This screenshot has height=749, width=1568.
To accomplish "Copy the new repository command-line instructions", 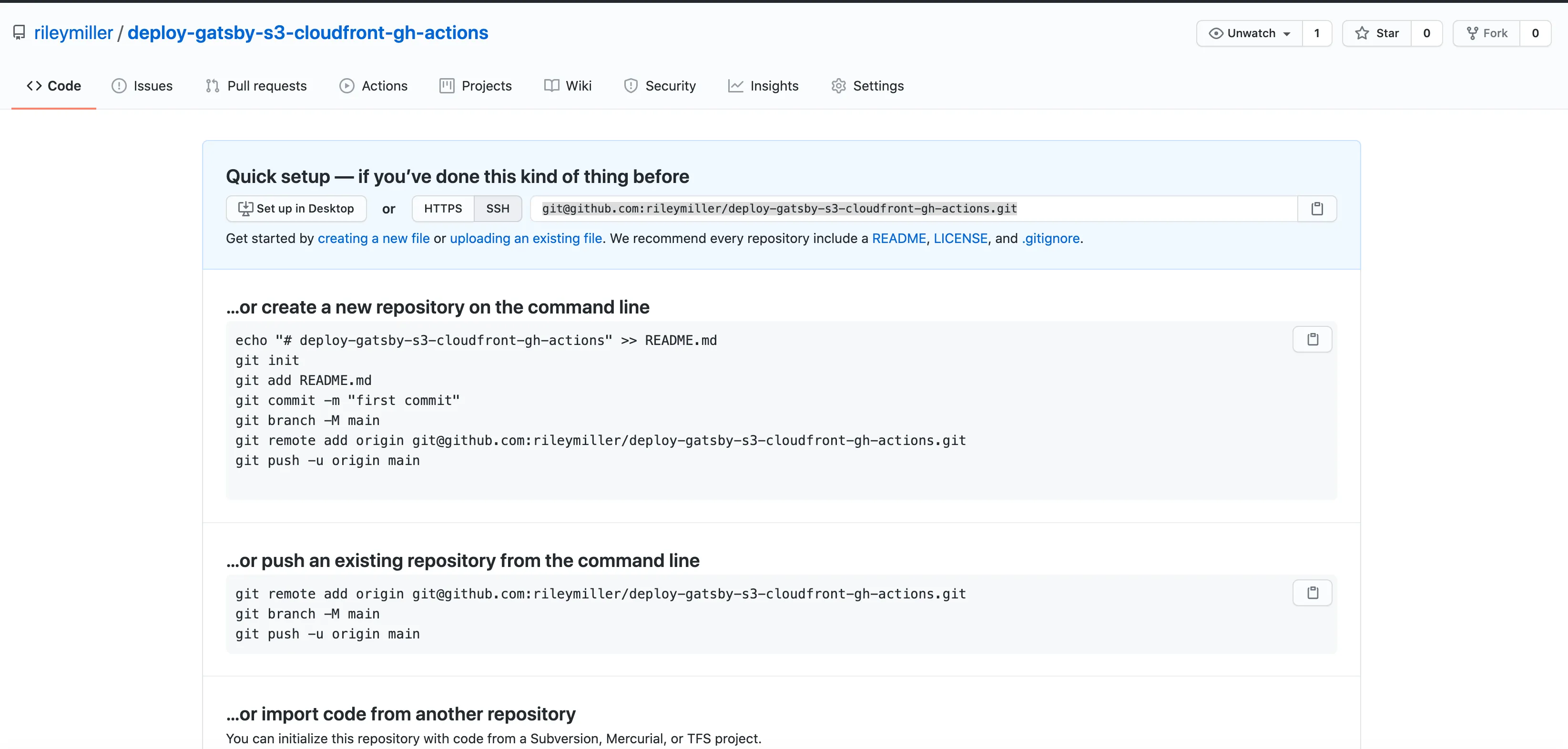I will click(1313, 339).
